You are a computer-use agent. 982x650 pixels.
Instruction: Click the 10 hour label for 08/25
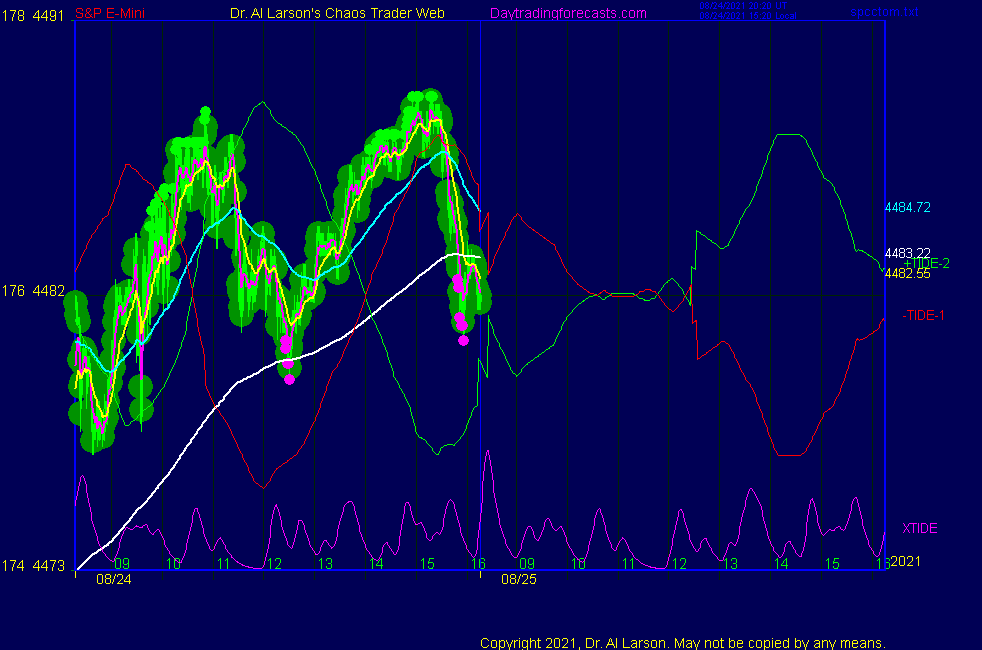coord(578,564)
